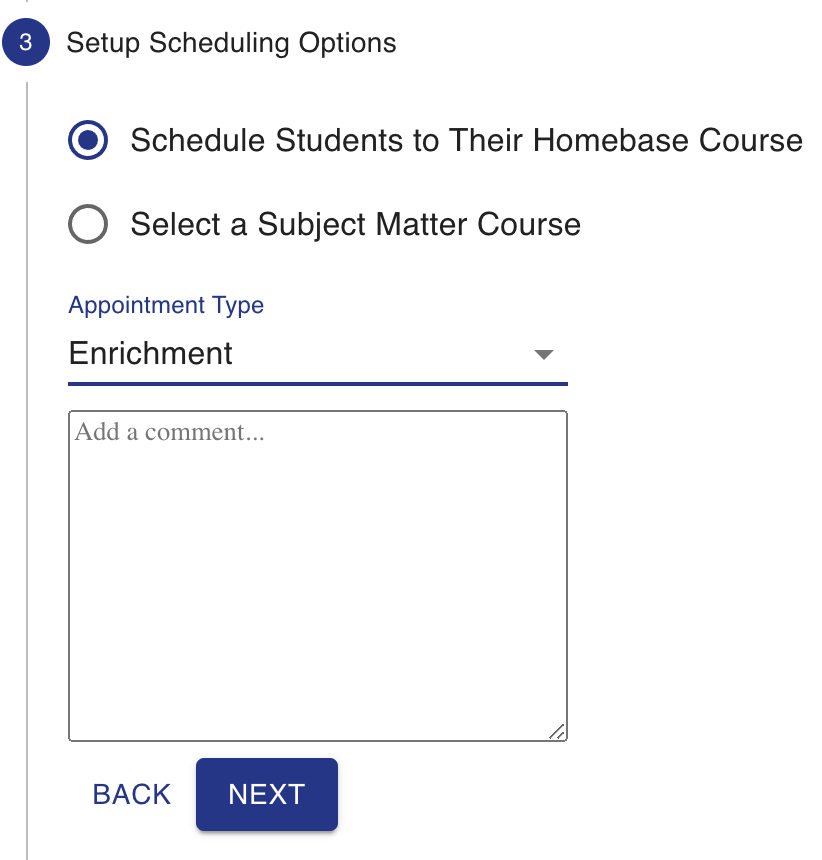
Task: Click the empty Subject Matter radio circle
Action: 88,224
